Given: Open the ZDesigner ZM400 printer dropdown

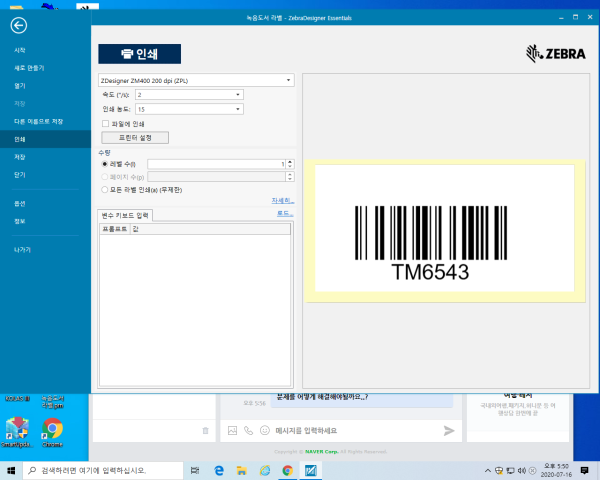Looking at the screenshot, I should pyautogui.click(x=195, y=79).
